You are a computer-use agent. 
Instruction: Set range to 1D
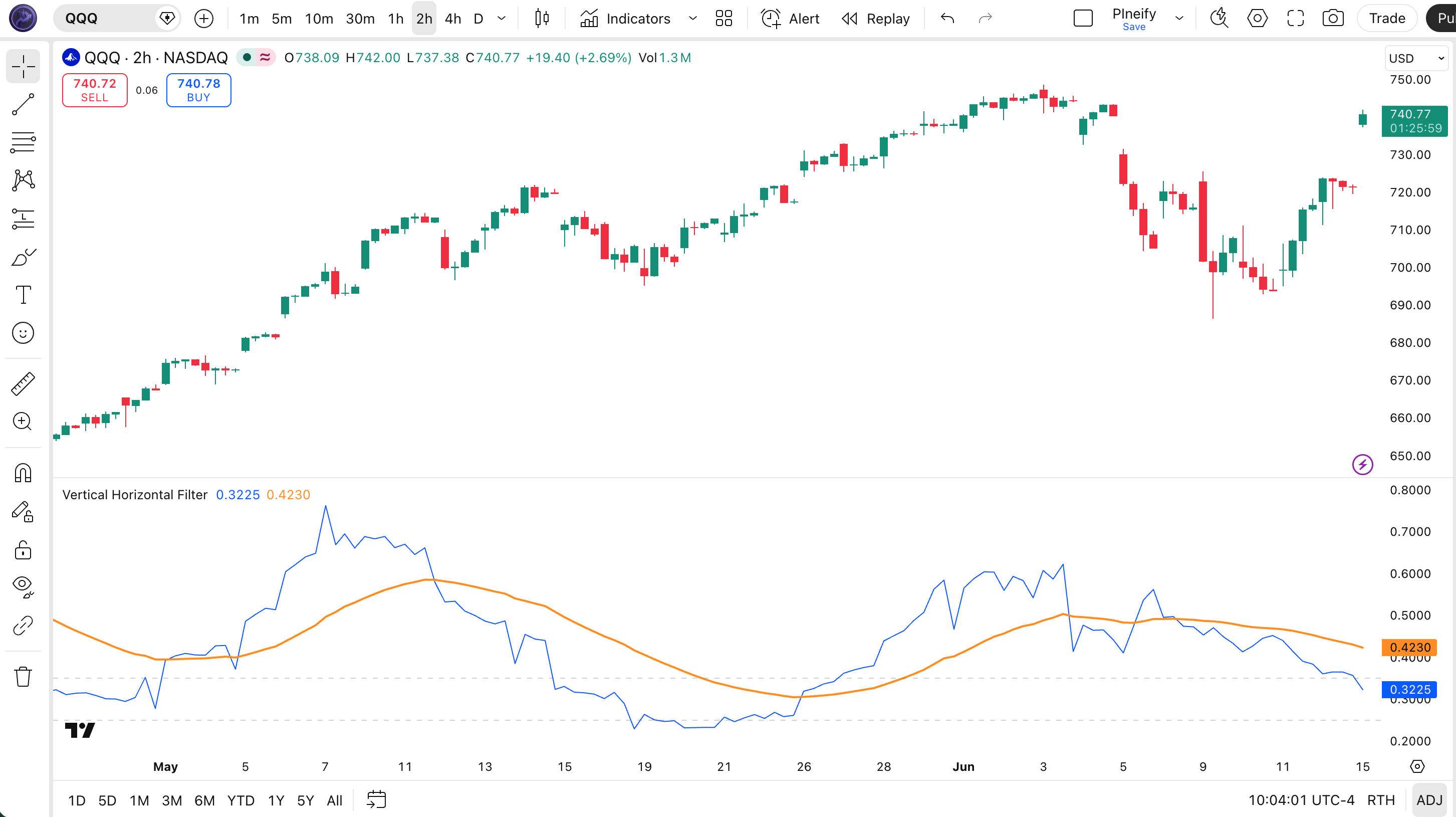coord(77,800)
